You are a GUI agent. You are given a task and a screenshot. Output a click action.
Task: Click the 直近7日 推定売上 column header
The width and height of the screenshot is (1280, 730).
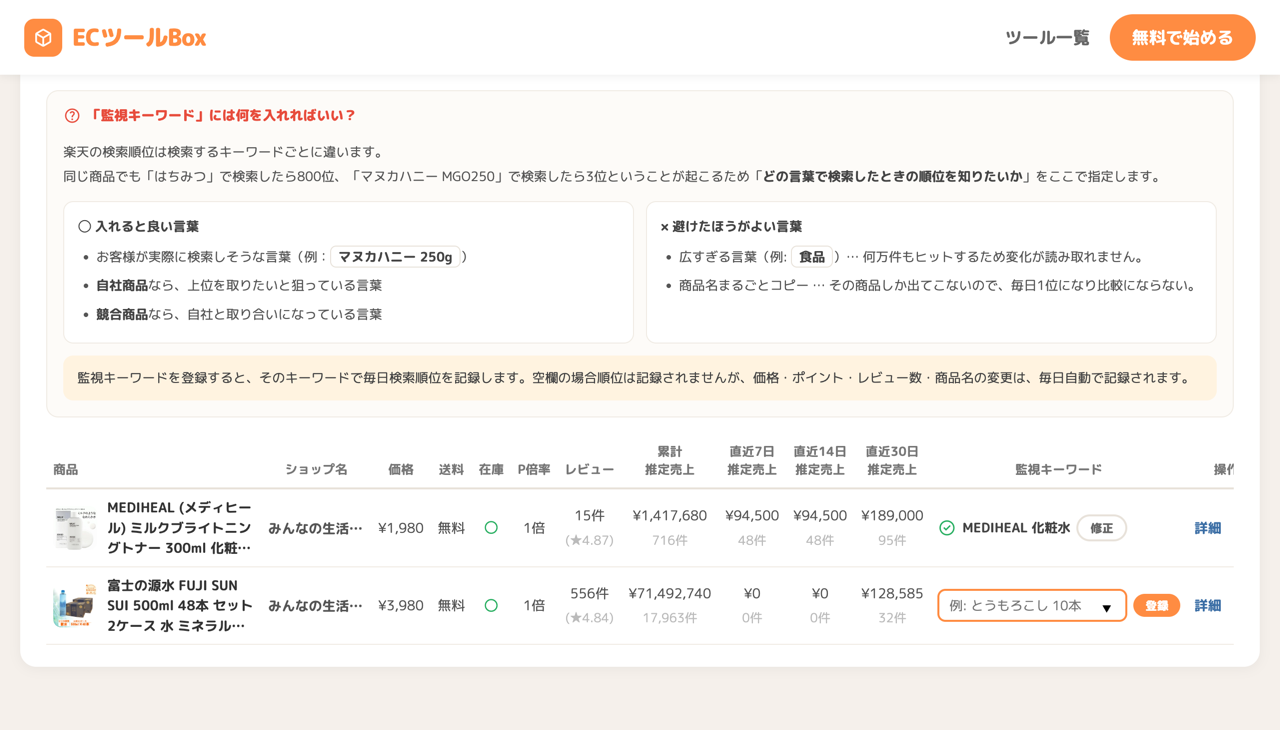752,461
